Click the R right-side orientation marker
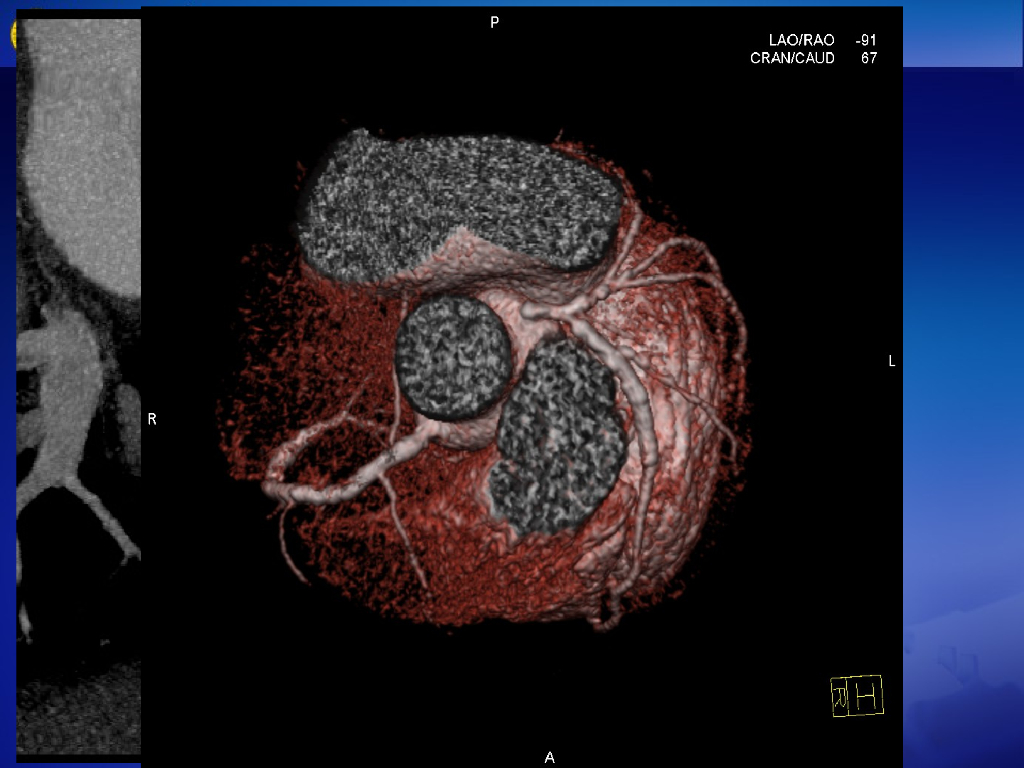The height and width of the screenshot is (768, 1024). tap(152, 420)
